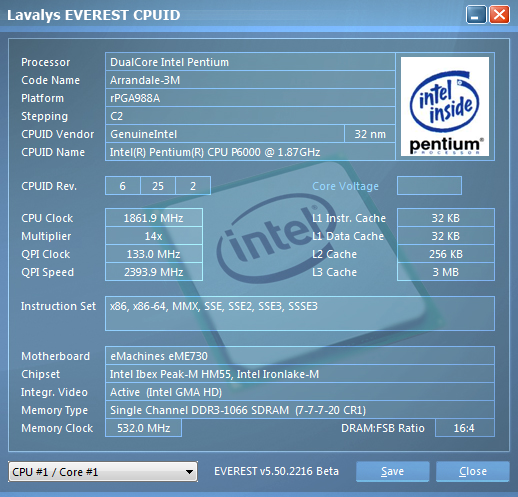Click the Intel Inside Pentium logo

click(x=445, y=106)
